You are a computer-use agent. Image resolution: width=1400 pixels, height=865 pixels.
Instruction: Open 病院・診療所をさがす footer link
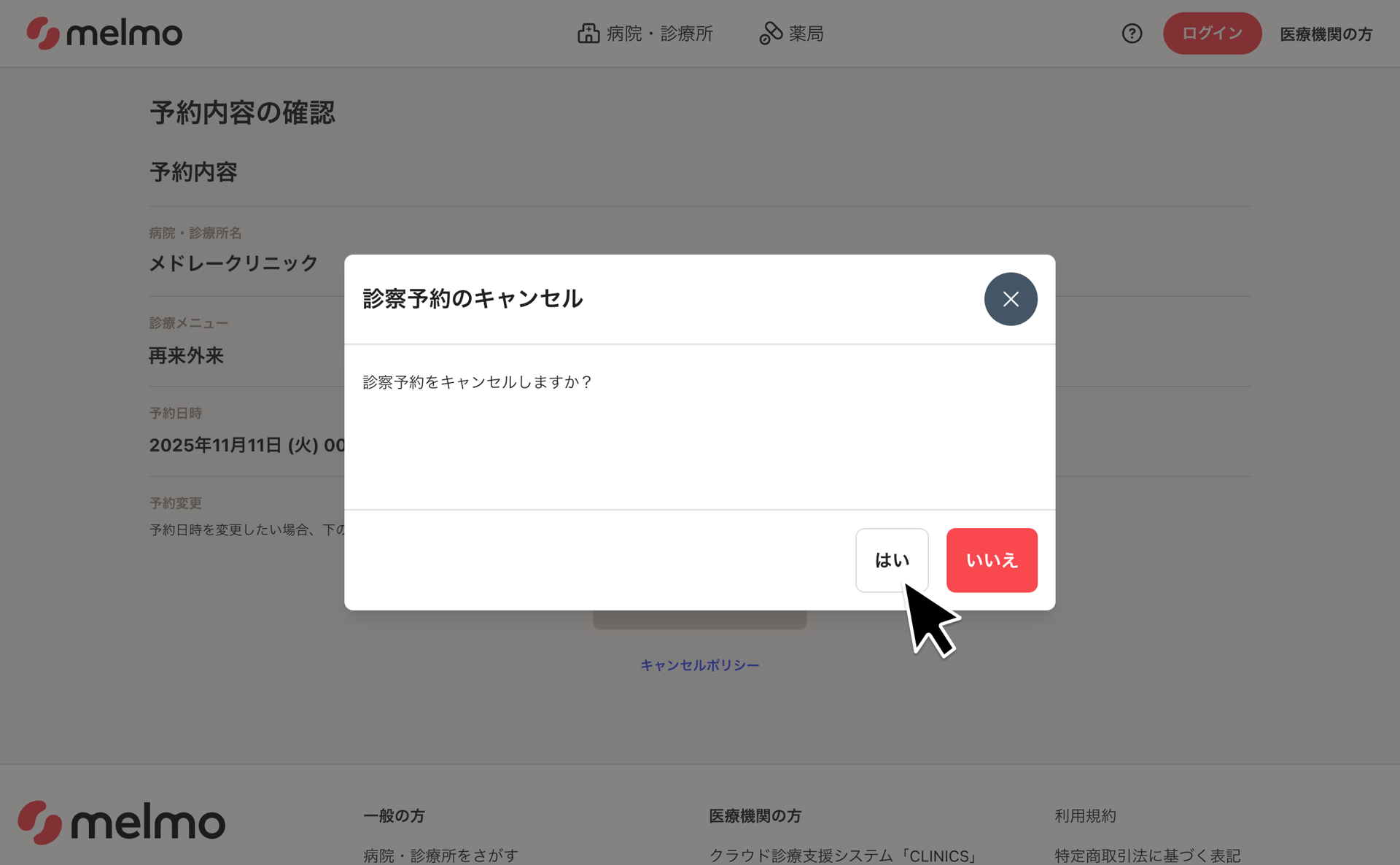click(x=441, y=856)
